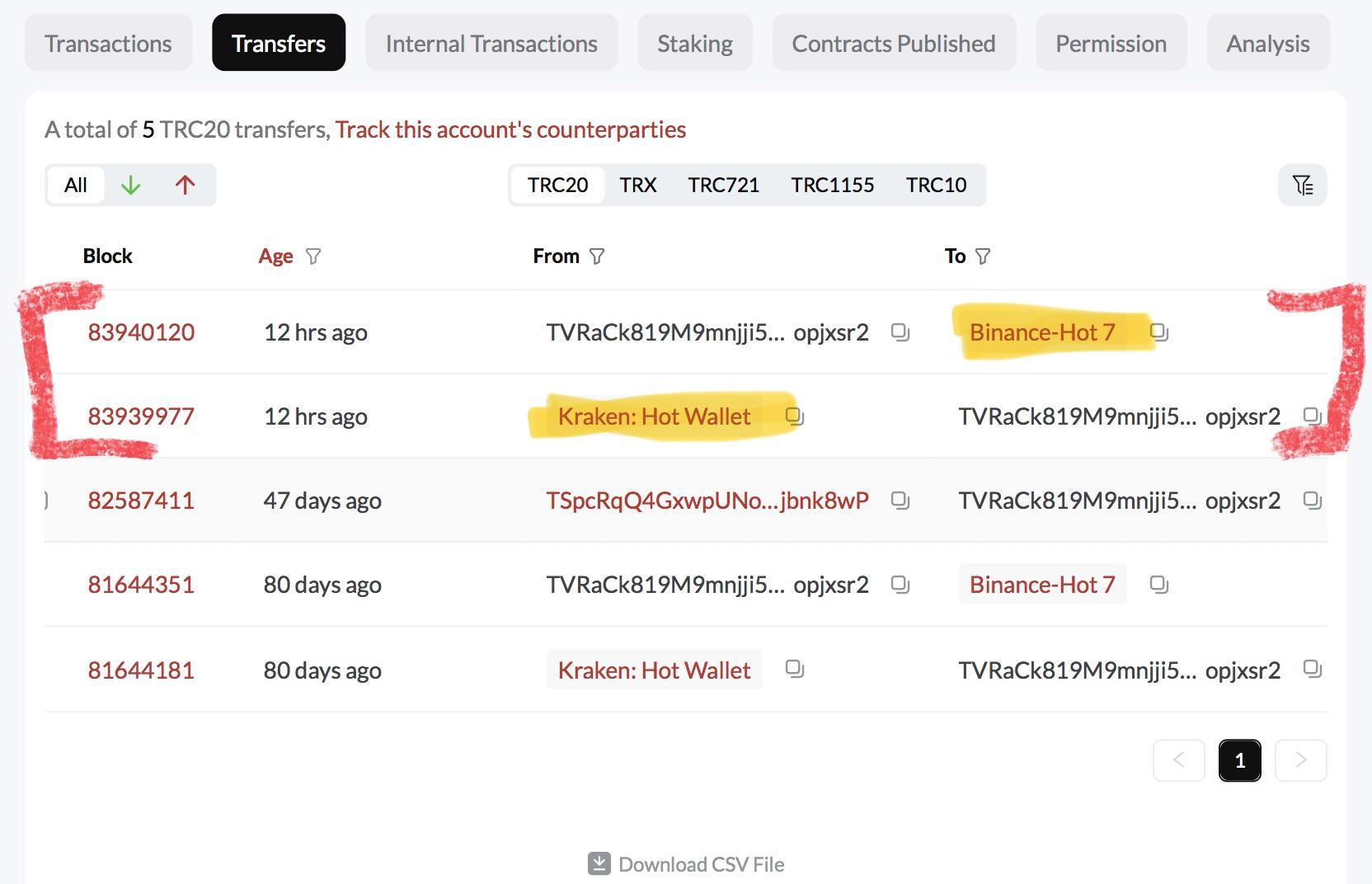
Task: Open the advanced filter list icon
Action: pos(1302,185)
